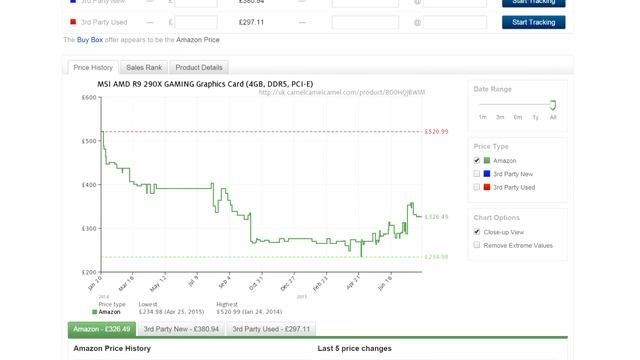Toggle the Close-up View checkbox

[476, 232]
